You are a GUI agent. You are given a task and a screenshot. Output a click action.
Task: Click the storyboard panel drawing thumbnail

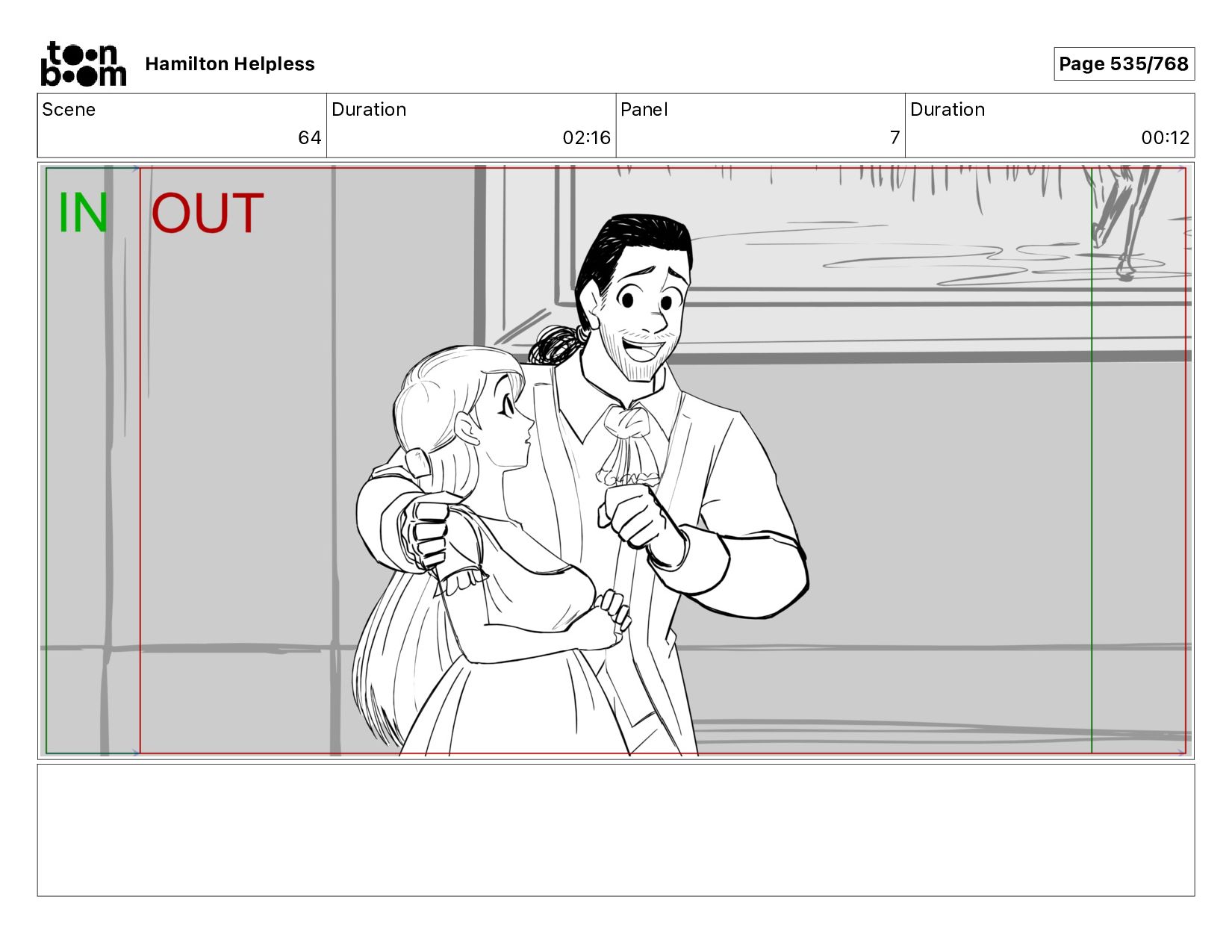point(616,460)
